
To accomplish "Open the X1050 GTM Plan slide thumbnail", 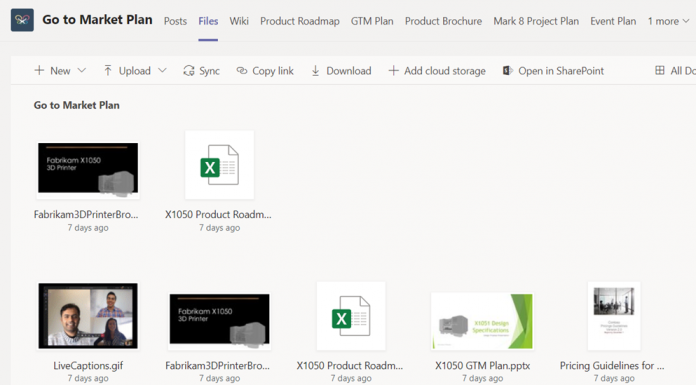I will [x=482, y=321].
